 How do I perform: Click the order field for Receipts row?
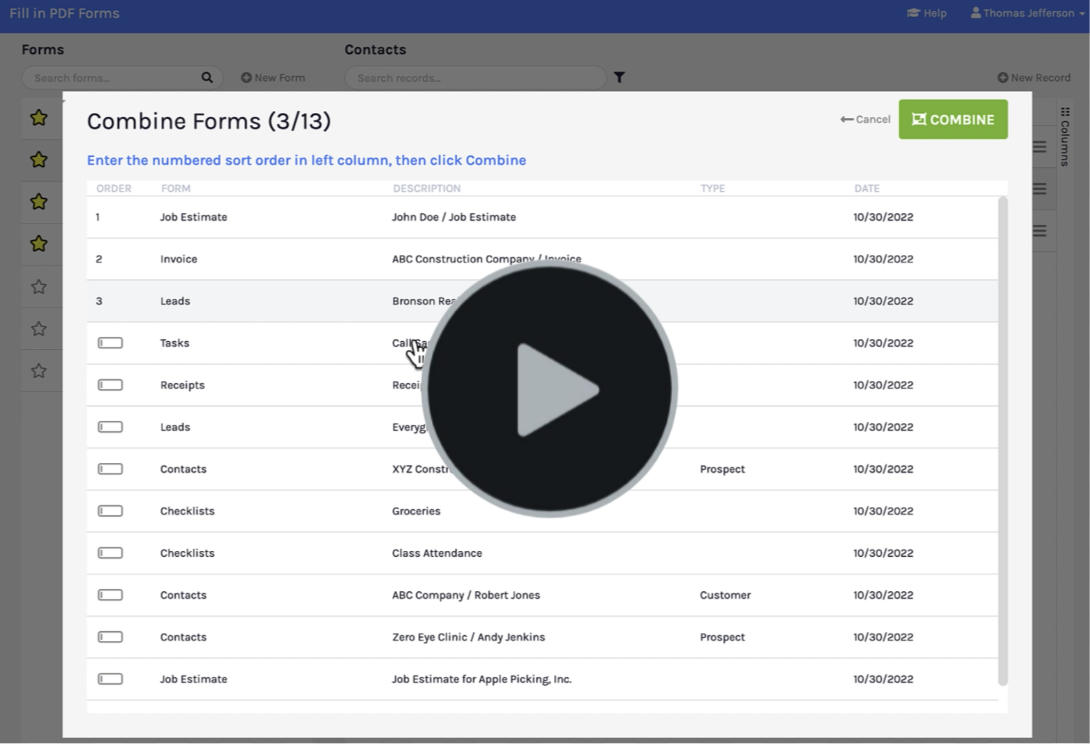[x=110, y=385]
